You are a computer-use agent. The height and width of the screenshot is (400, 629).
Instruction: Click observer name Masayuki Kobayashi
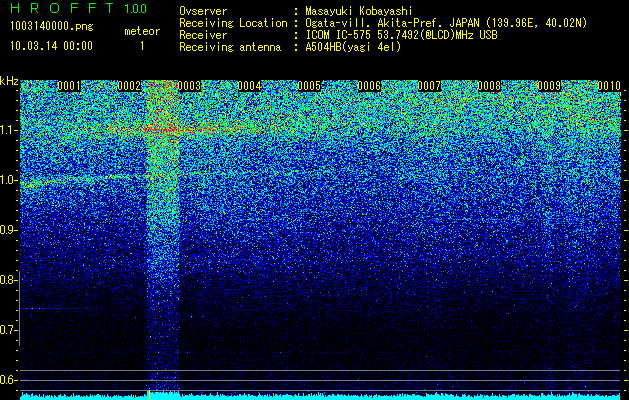[358, 11]
